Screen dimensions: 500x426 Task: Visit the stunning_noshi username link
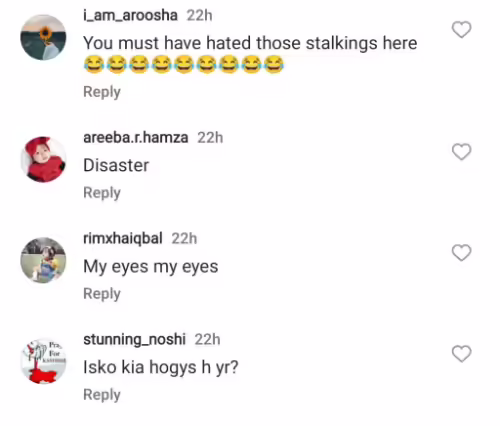[x=134, y=340]
